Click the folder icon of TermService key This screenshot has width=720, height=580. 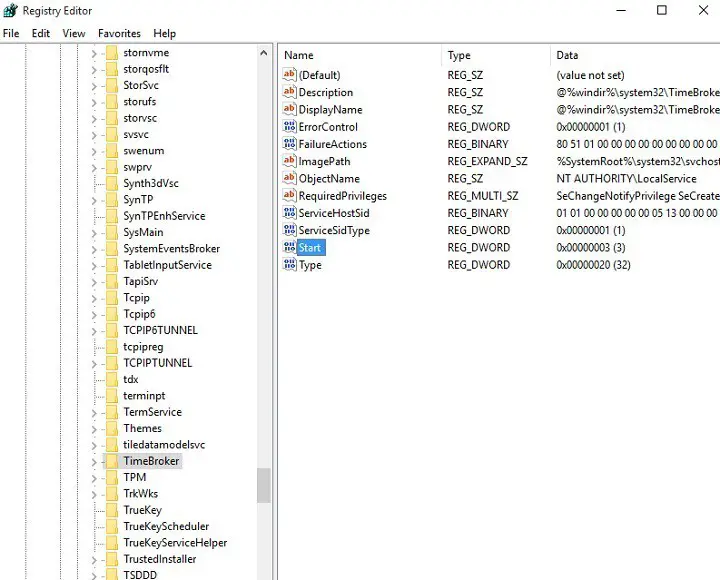(112, 412)
